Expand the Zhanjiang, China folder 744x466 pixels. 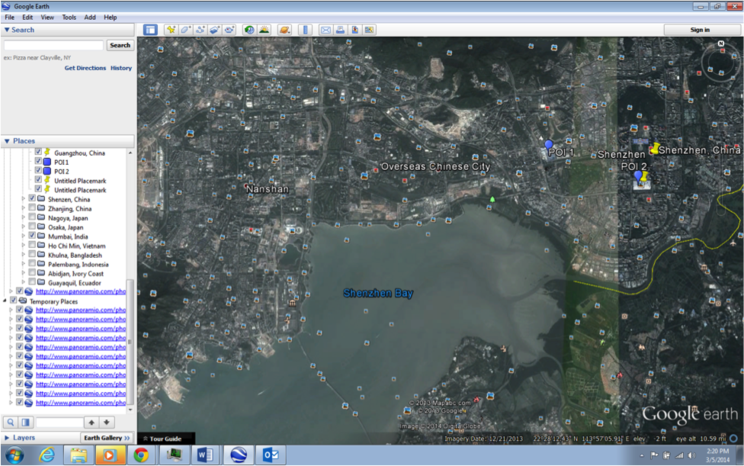tap(23, 208)
